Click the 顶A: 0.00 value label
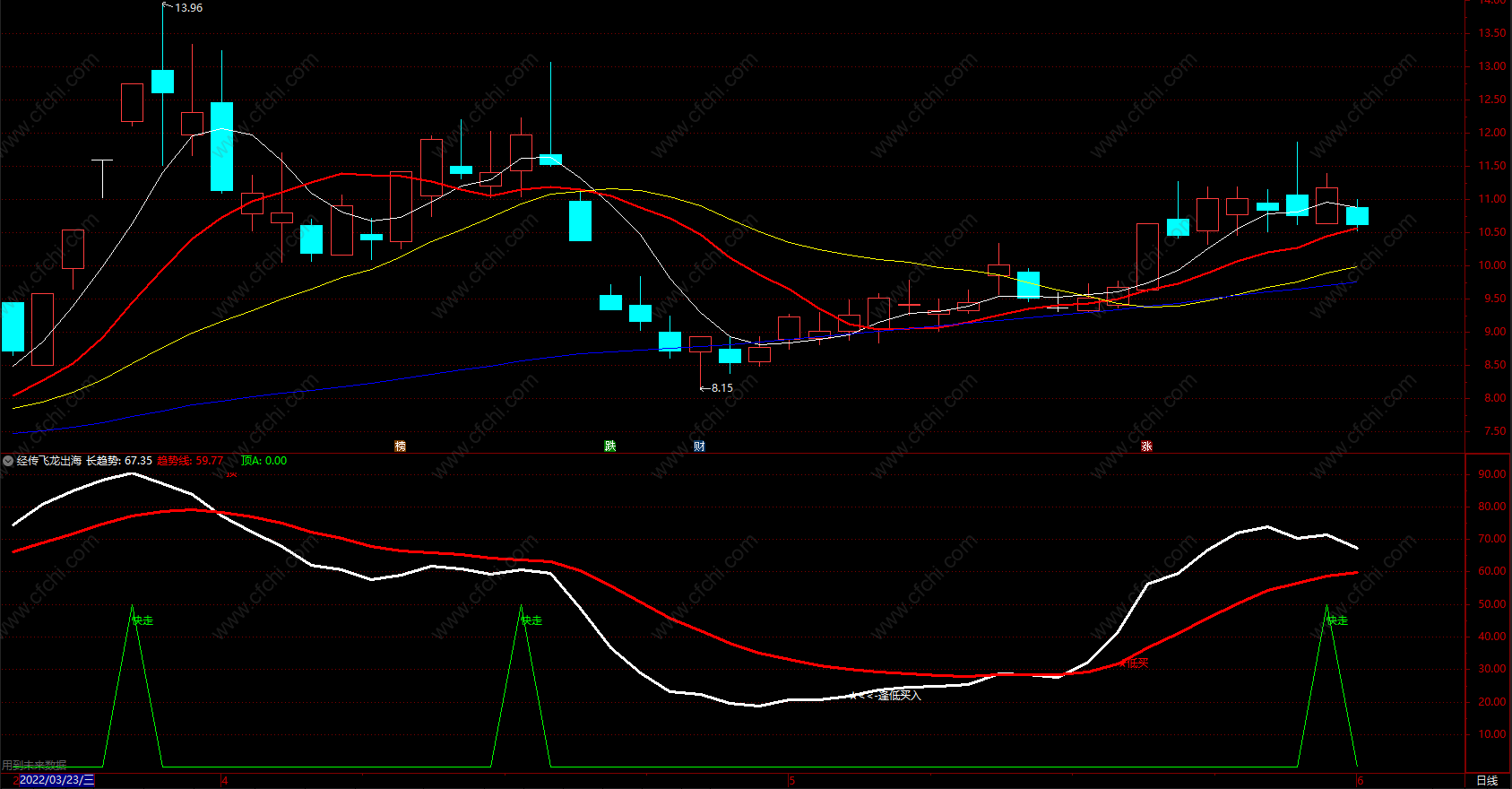This screenshot has height=789, width=1512. pos(264,461)
